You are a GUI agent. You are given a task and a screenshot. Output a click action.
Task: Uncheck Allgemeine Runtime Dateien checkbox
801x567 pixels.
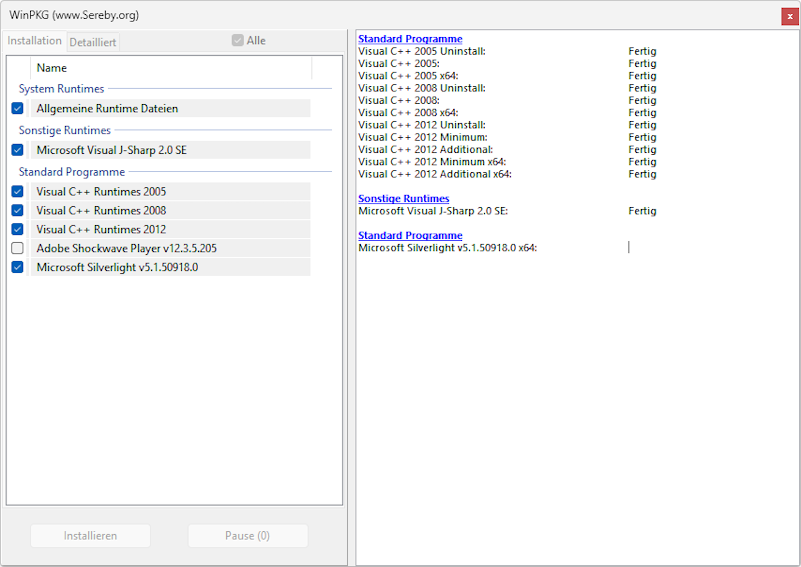[x=17, y=108]
